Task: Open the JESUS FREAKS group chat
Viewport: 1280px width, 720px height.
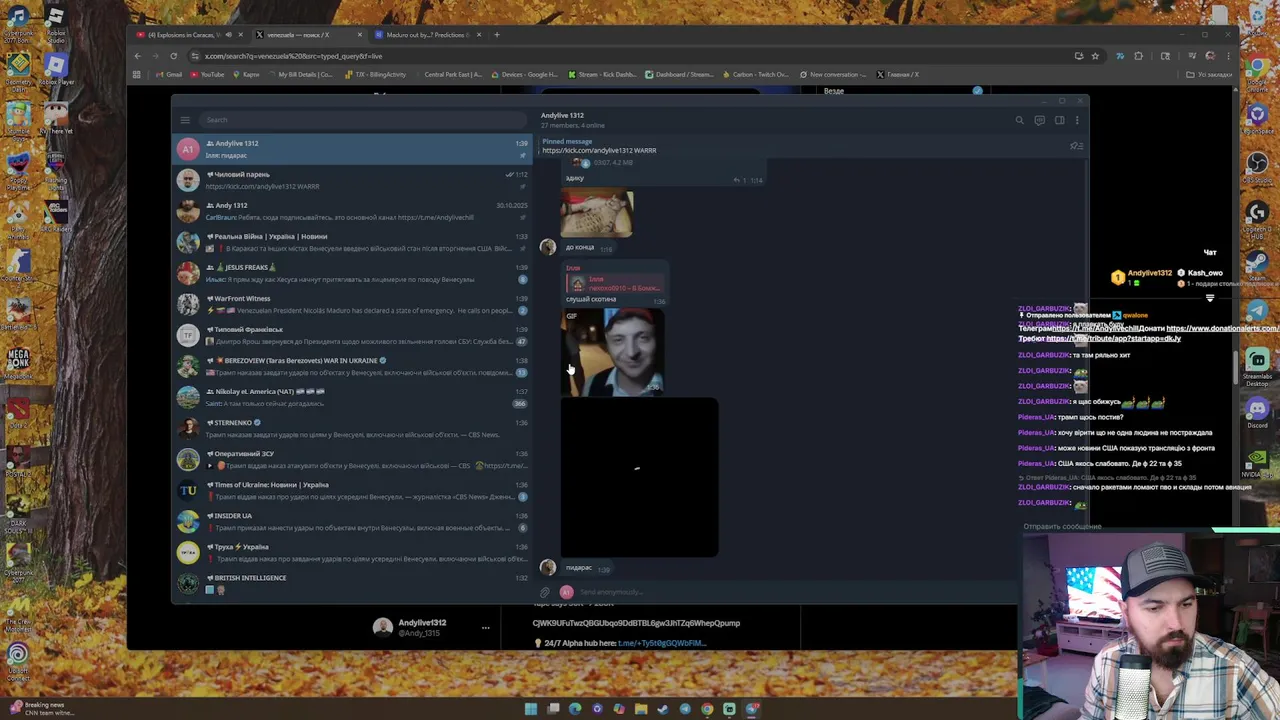Action: click(x=352, y=273)
